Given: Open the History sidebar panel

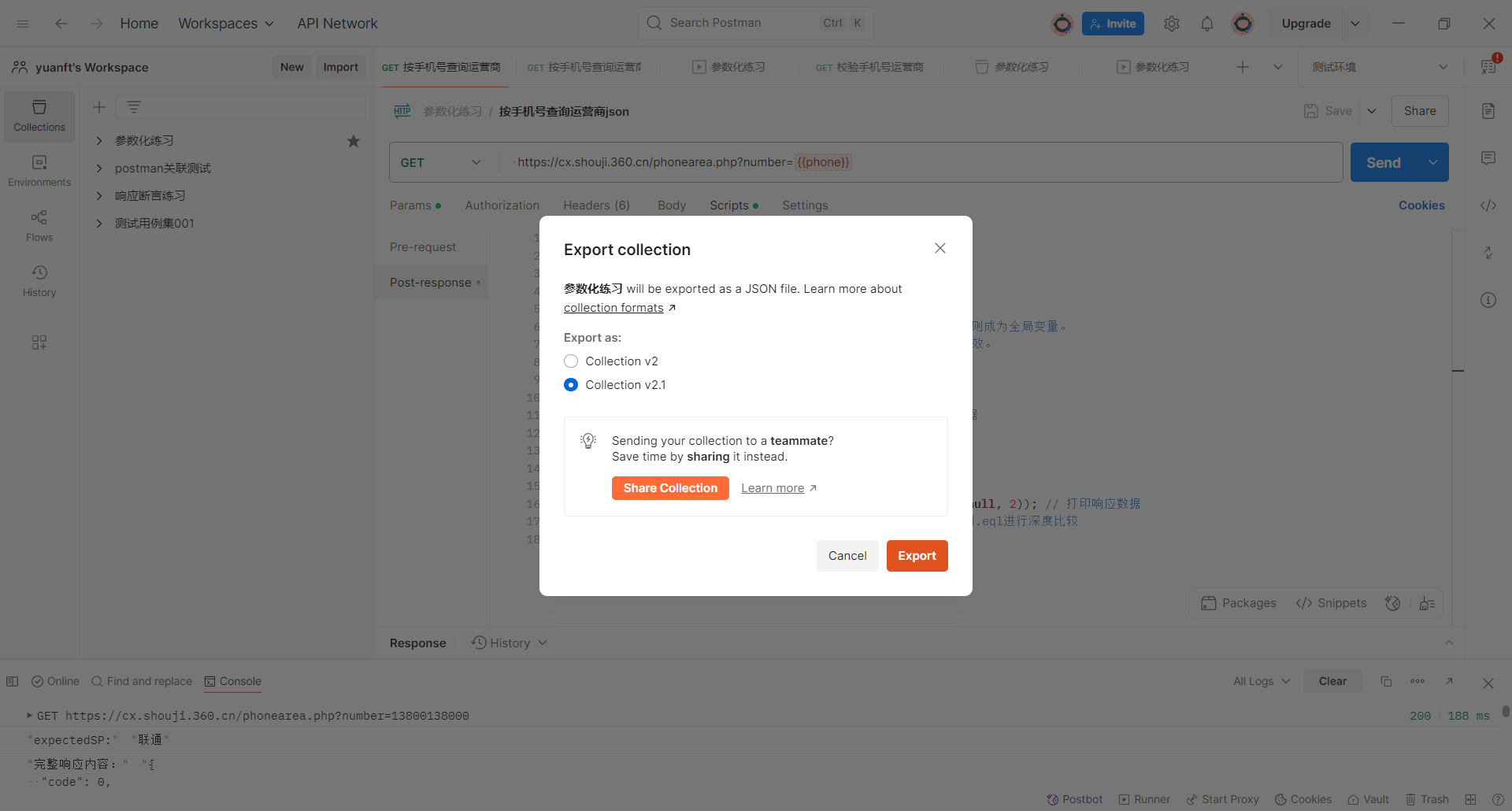Looking at the screenshot, I should tap(39, 282).
